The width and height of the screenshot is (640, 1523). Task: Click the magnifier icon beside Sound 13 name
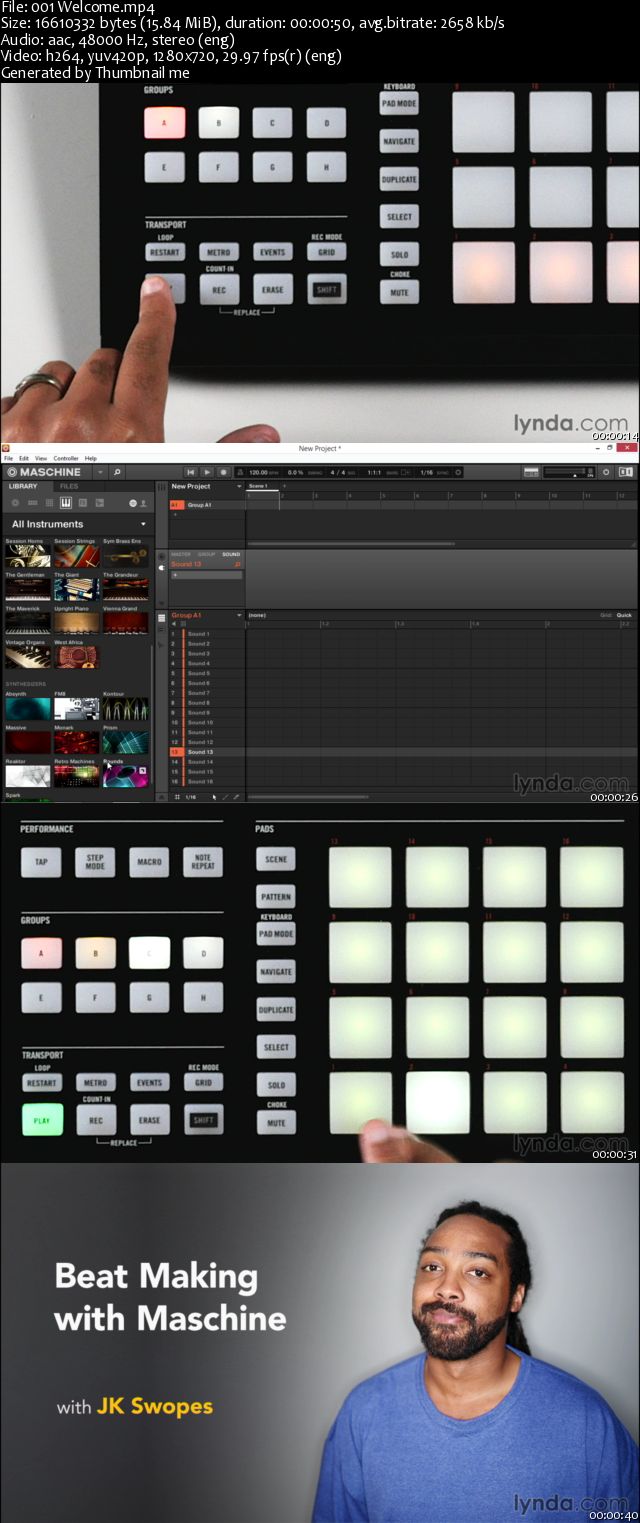237,564
